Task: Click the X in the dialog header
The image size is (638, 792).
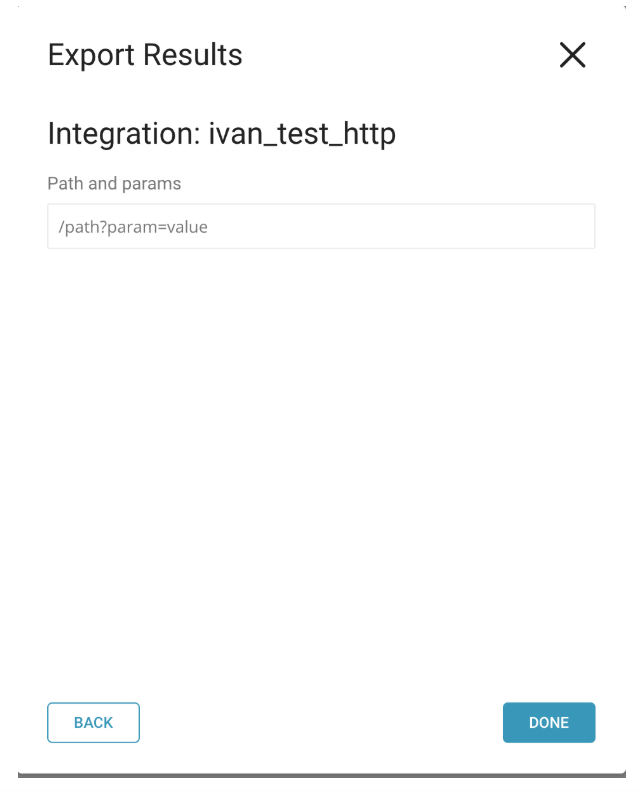Action: coord(572,55)
